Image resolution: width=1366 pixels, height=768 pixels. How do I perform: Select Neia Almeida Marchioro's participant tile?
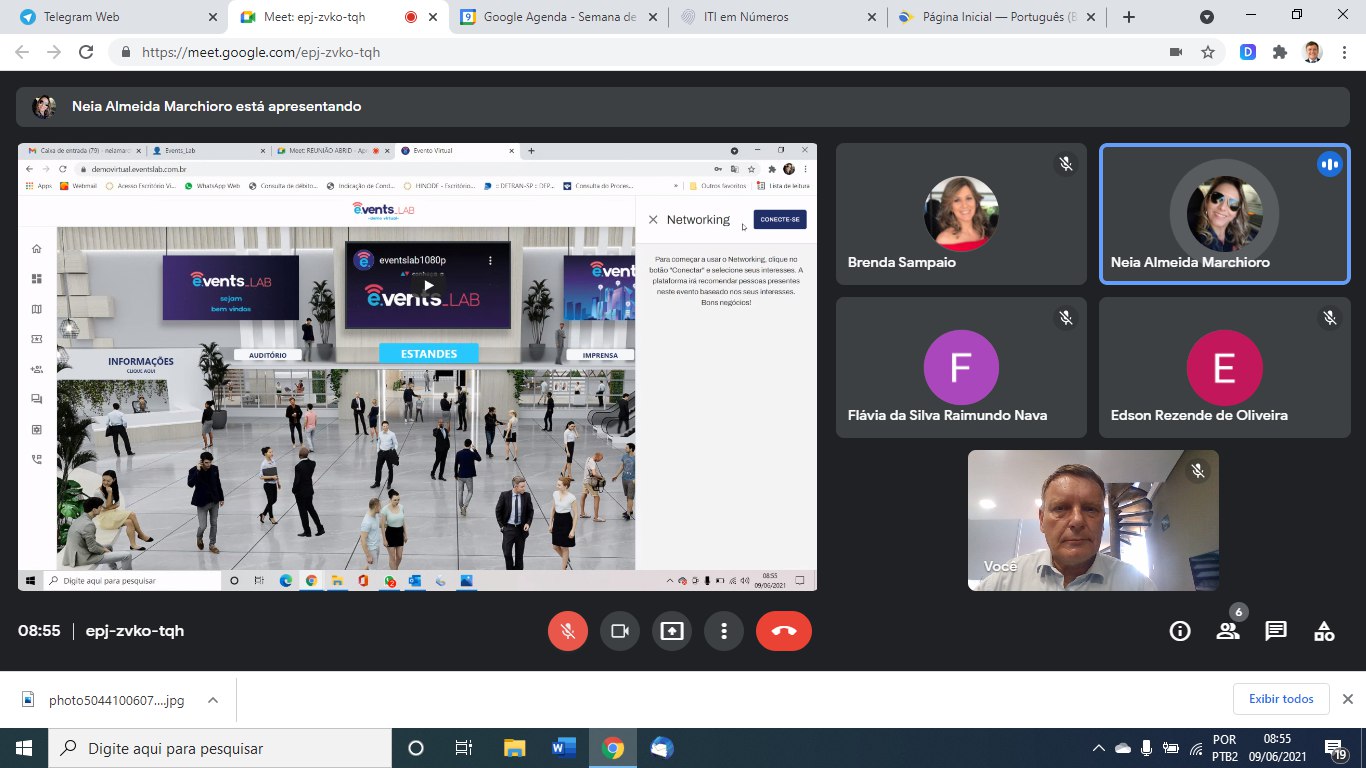1224,214
